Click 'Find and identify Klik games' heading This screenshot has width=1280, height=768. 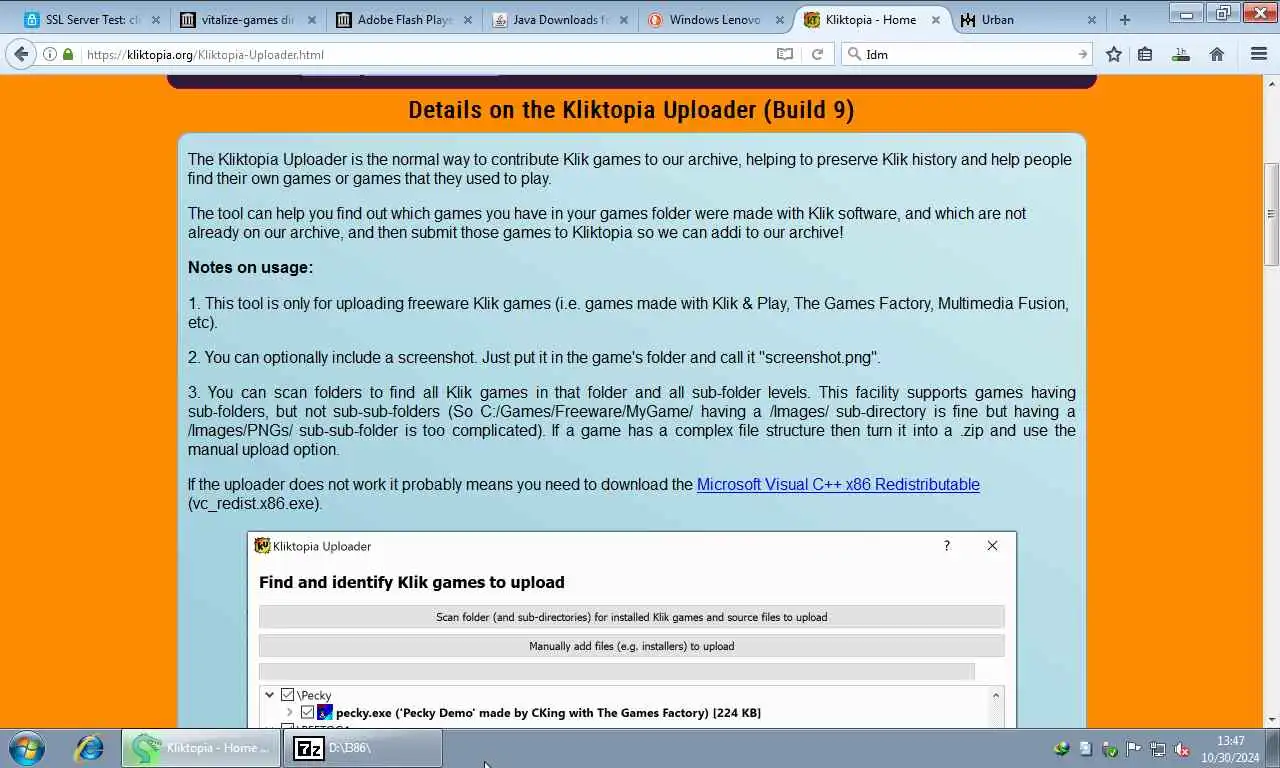tap(412, 582)
